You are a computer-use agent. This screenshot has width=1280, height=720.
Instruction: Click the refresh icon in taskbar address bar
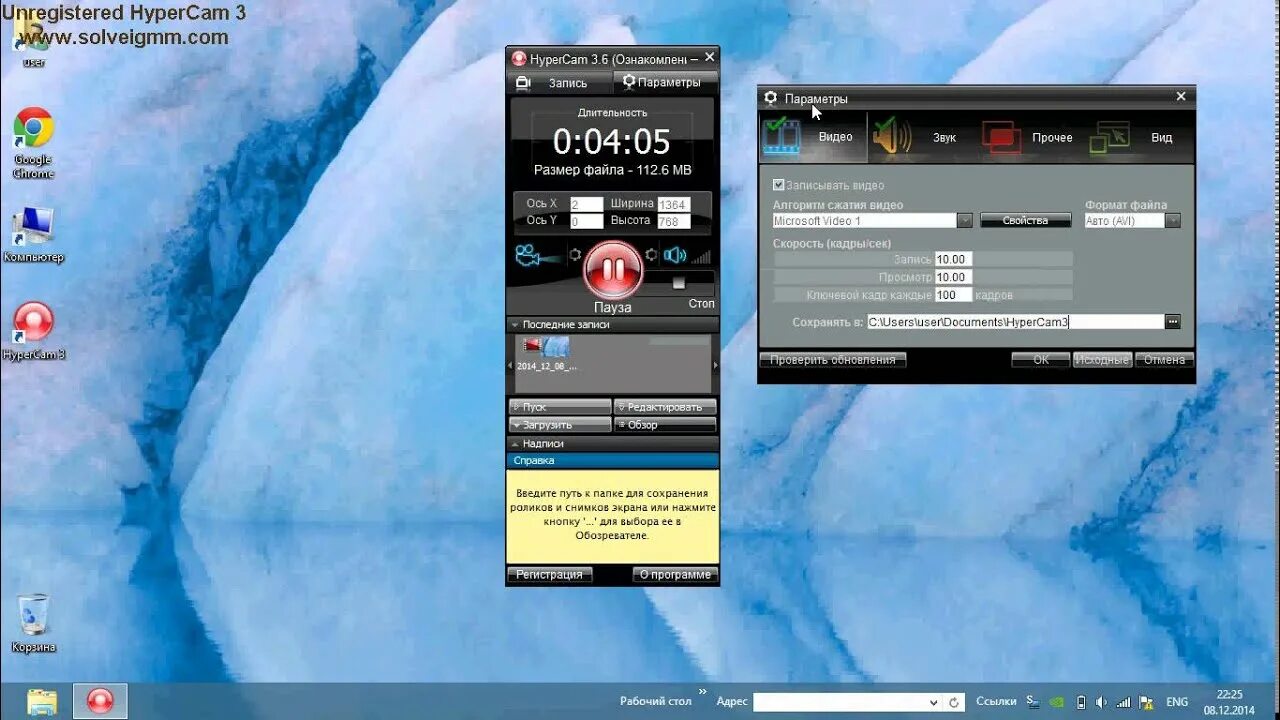954,702
